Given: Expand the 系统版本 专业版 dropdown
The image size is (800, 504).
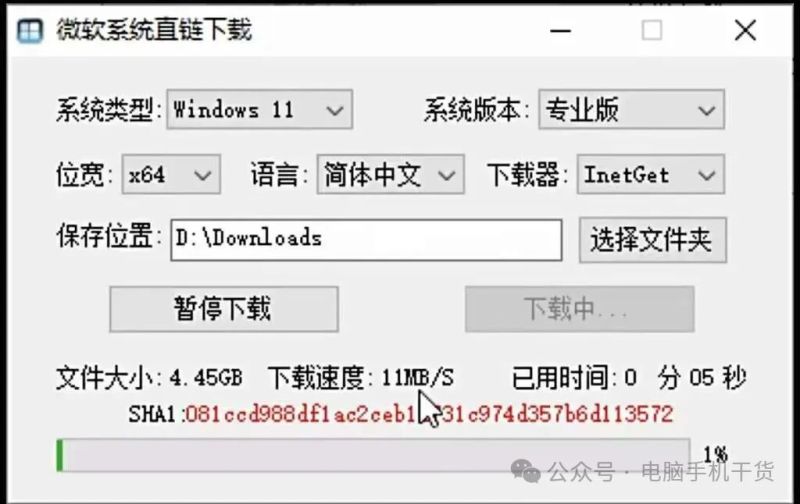Looking at the screenshot, I should pyautogui.click(x=632, y=110).
